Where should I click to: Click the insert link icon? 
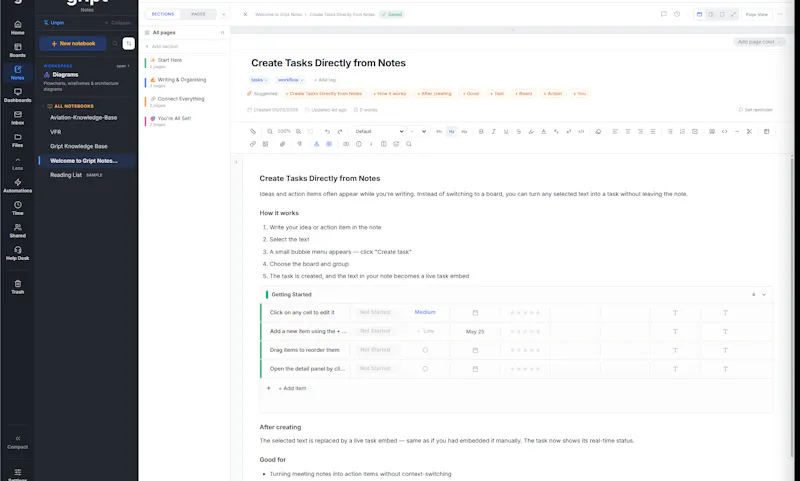click(x=253, y=144)
